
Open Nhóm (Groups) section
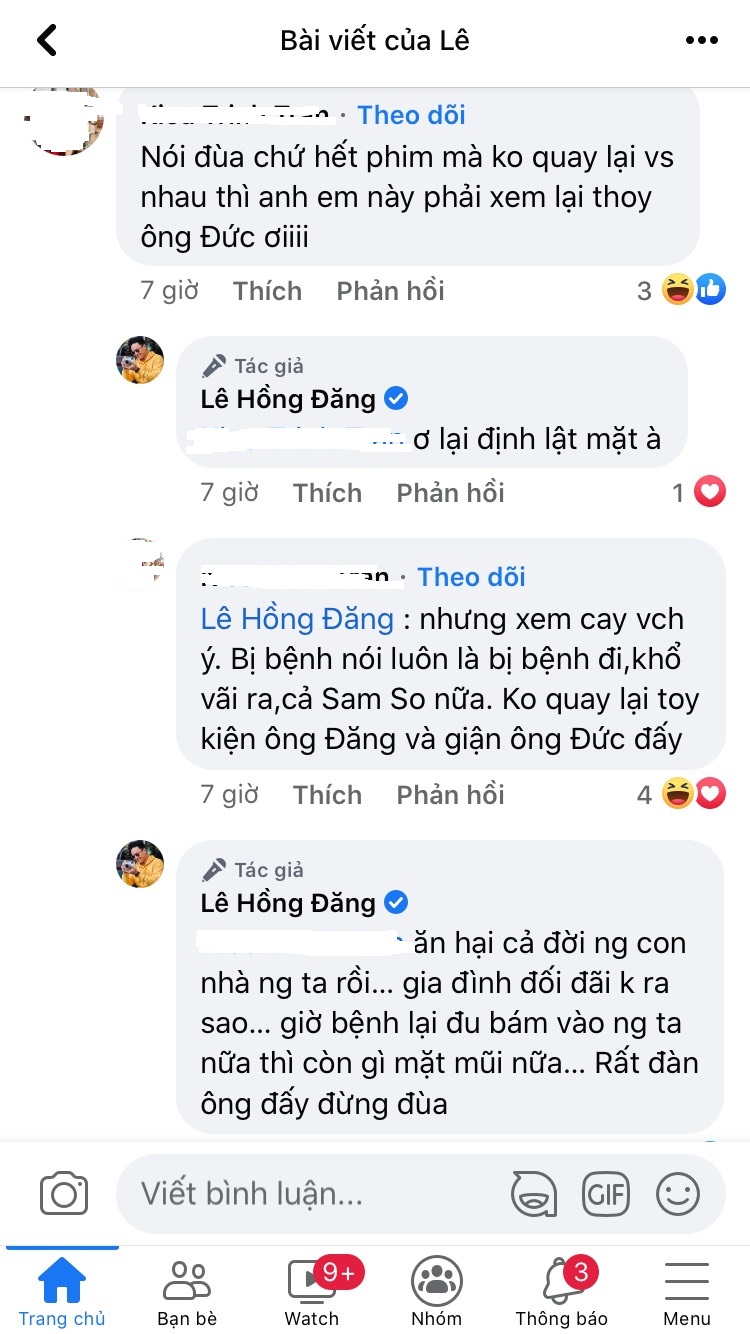point(436,1290)
